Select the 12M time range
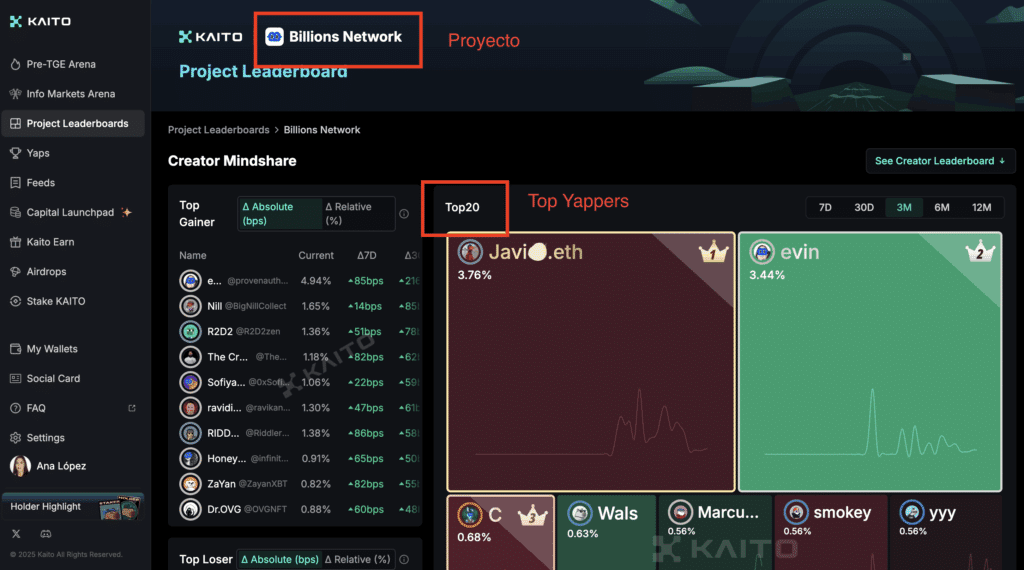This screenshot has height=570, width=1024. (x=982, y=208)
